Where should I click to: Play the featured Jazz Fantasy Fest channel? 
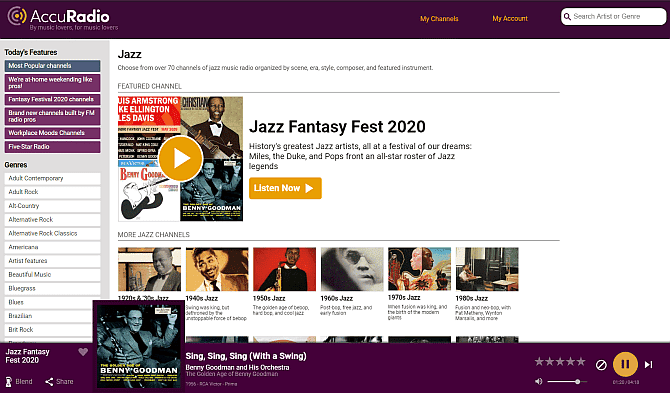[x=180, y=158]
